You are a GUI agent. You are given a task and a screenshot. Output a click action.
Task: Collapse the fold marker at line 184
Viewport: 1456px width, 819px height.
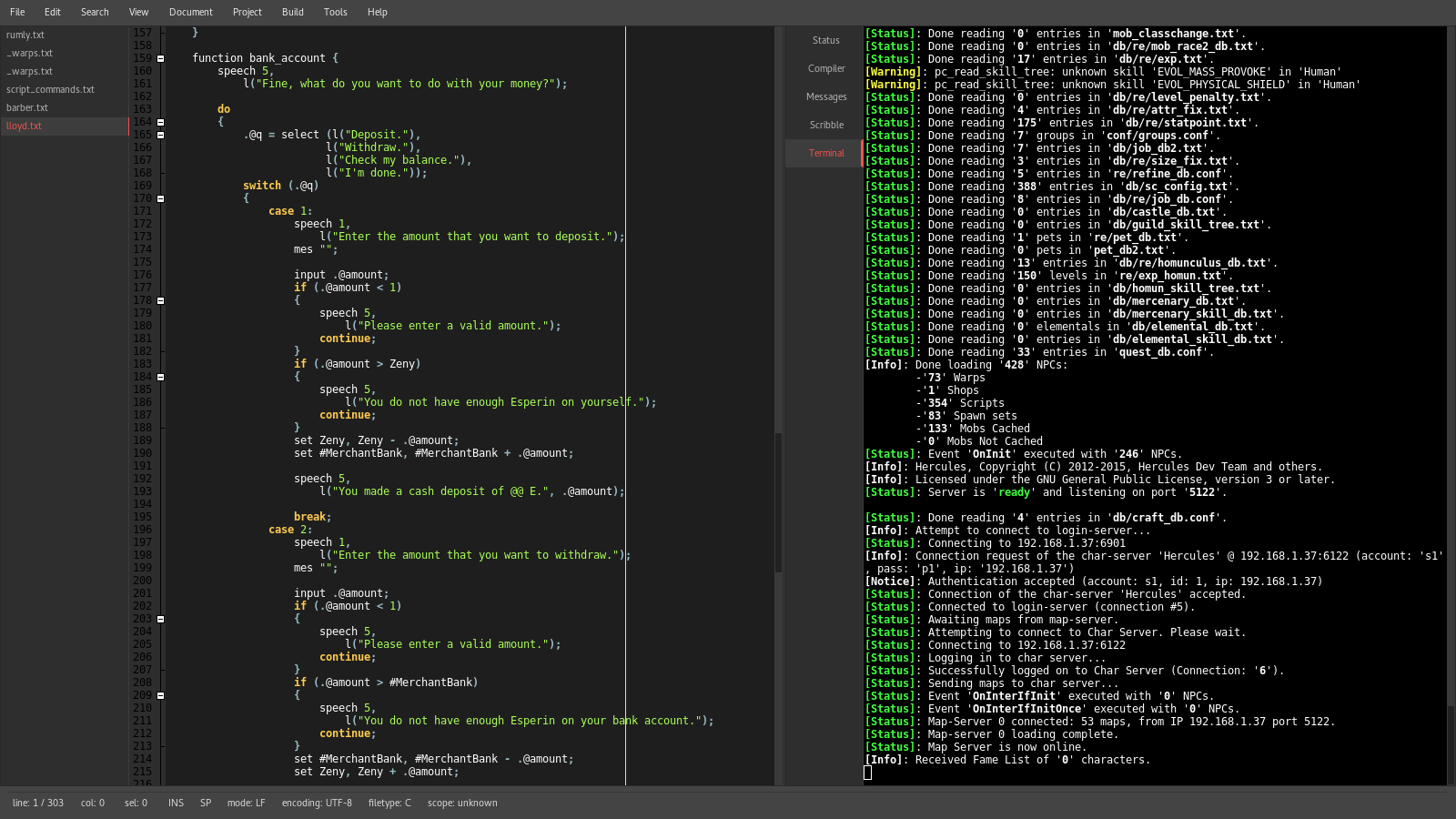point(161,377)
